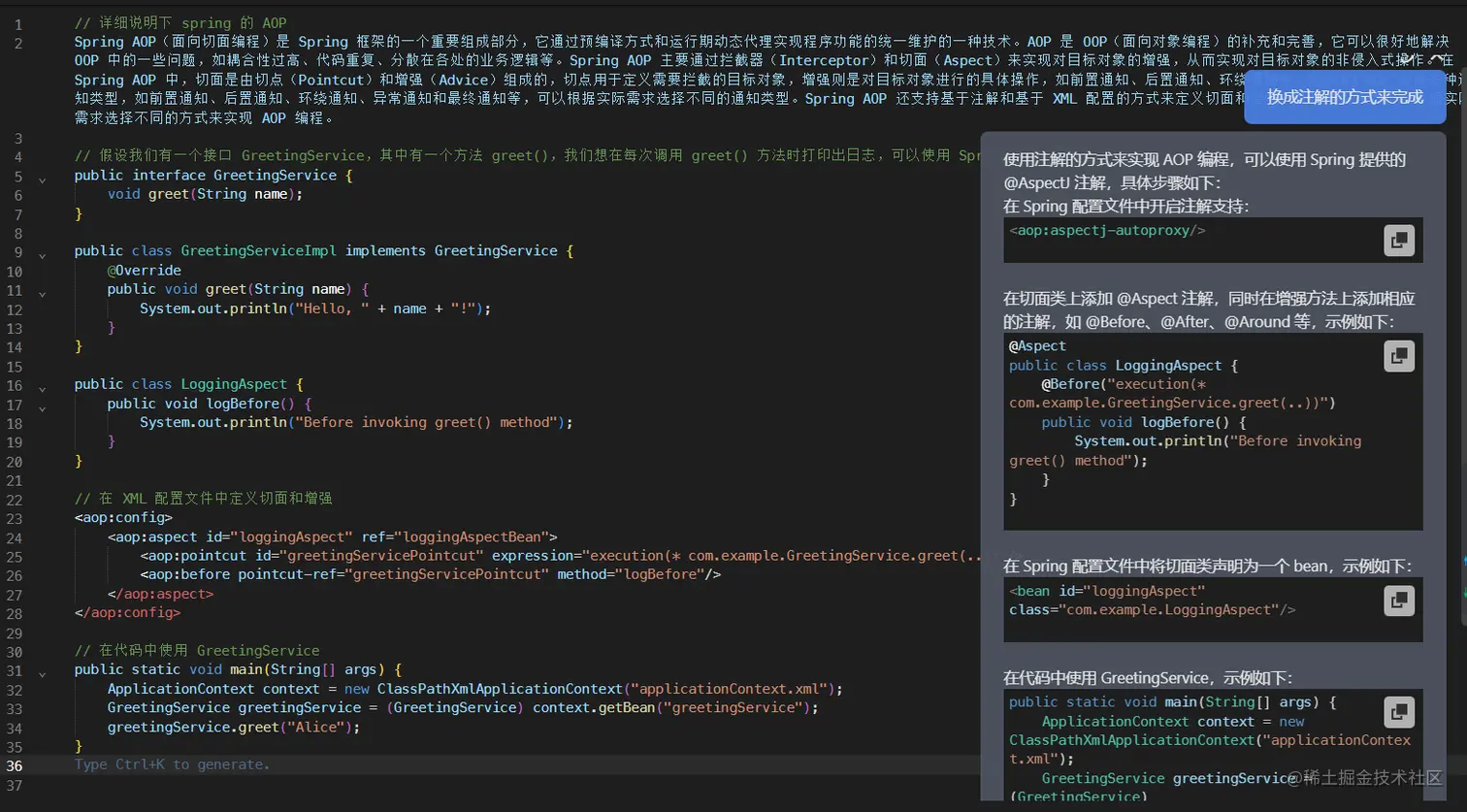Fold the GreetingService interface at line 5
1467x812 pixels.
point(42,179)
